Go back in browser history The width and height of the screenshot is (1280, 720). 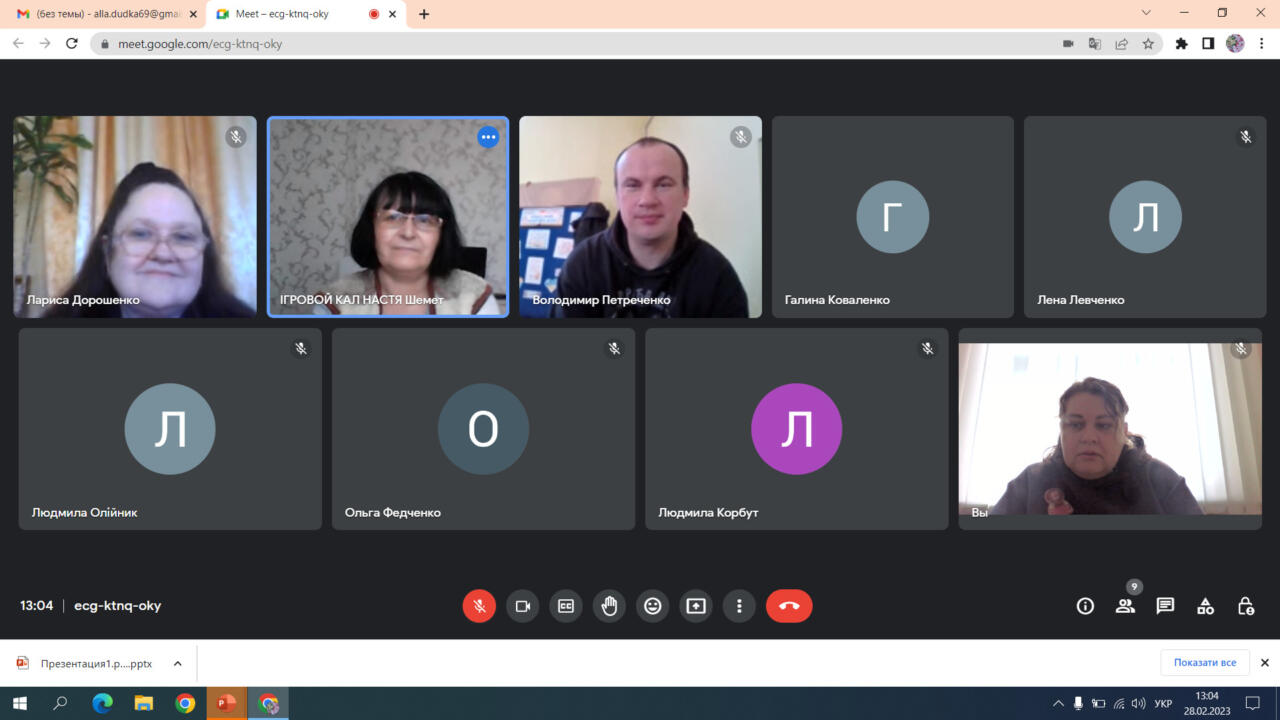(x=18, y=44)
